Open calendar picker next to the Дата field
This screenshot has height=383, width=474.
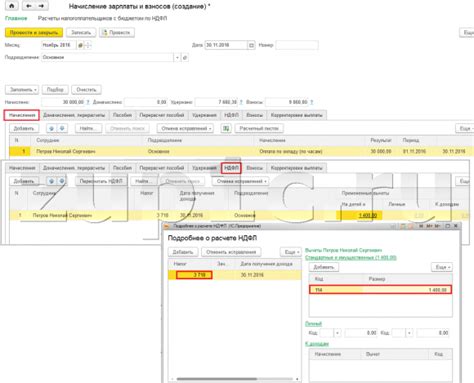[251, 45]
